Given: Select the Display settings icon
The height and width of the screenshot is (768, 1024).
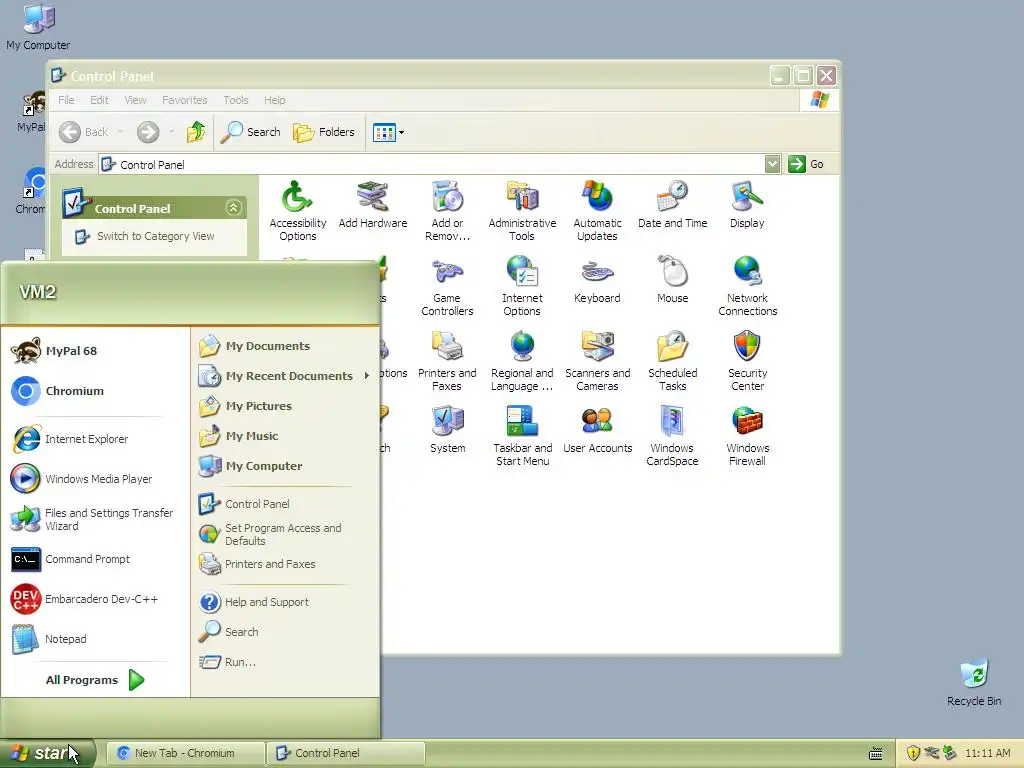Looking at the screenshot, I should tap(747, 204).
